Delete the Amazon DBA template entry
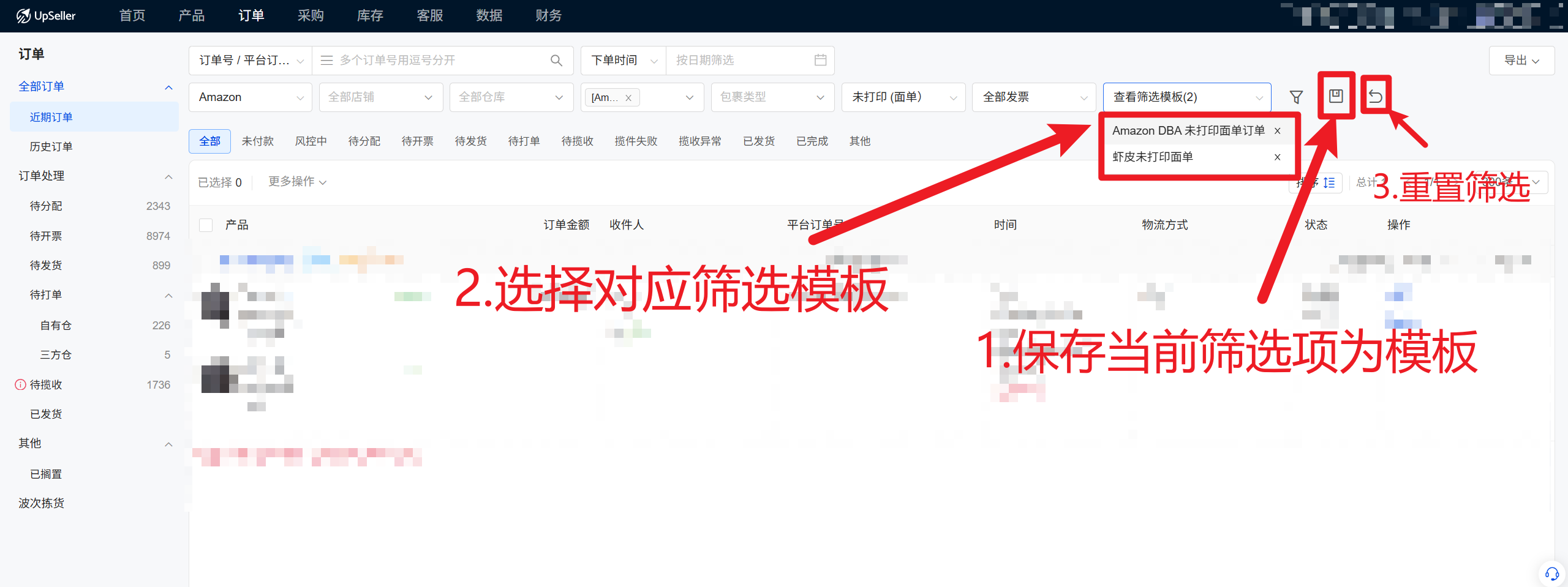 tap(1277, 131)
